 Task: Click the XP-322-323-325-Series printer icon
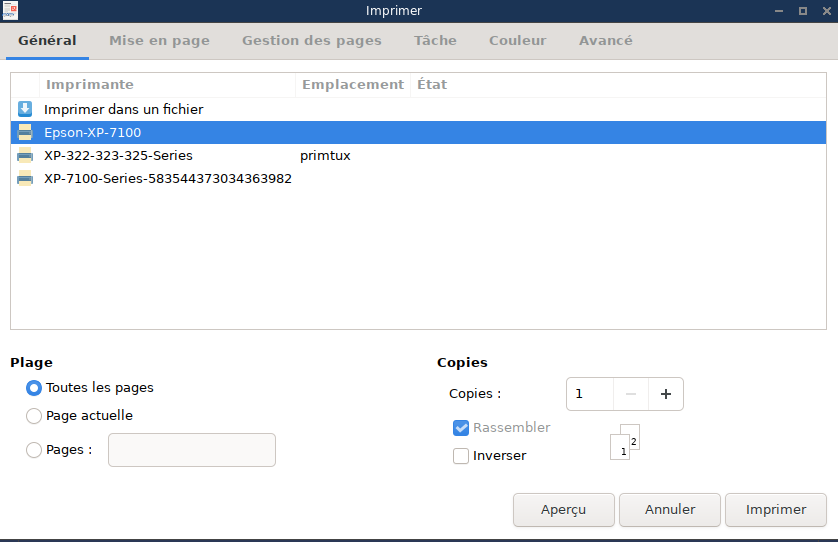25,156
